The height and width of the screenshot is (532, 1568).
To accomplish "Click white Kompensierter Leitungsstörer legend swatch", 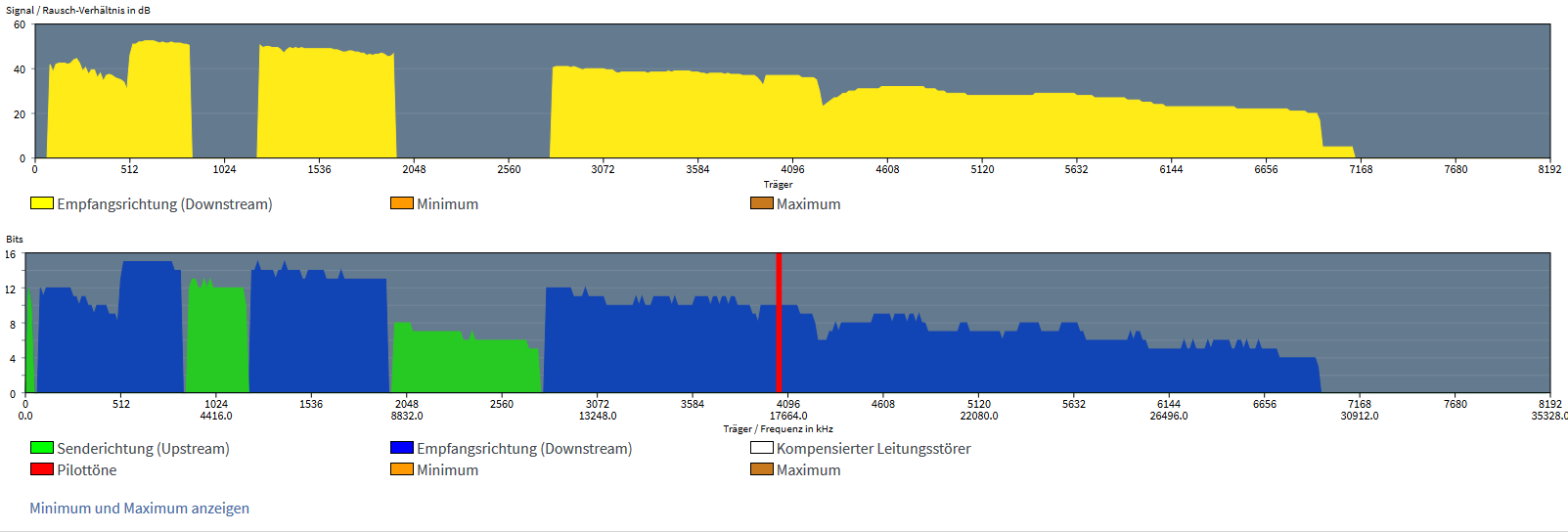I will pos(762,448).
